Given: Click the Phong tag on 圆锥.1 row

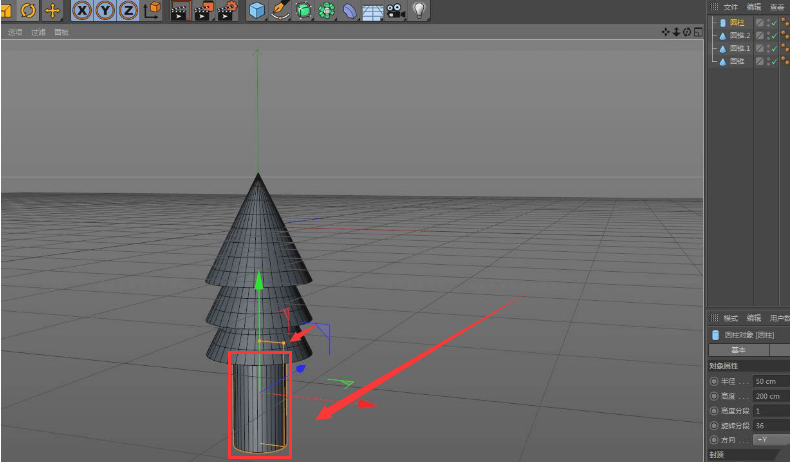Looking at the screenshot, I should 785,48.
